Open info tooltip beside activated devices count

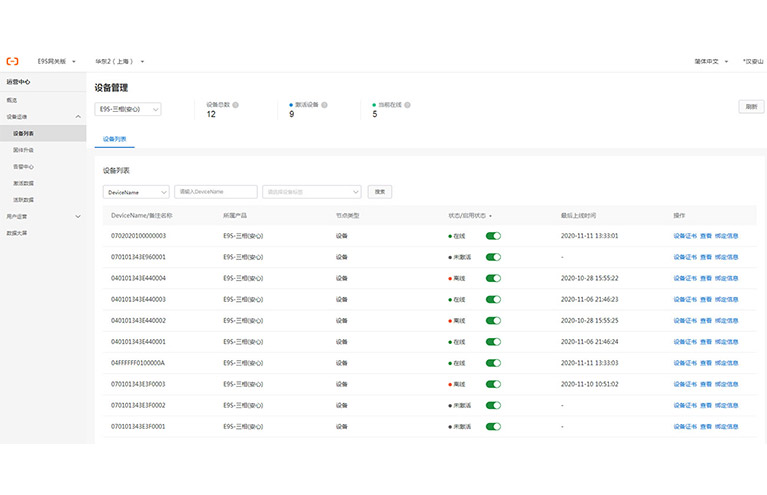[x=324, y=105]
